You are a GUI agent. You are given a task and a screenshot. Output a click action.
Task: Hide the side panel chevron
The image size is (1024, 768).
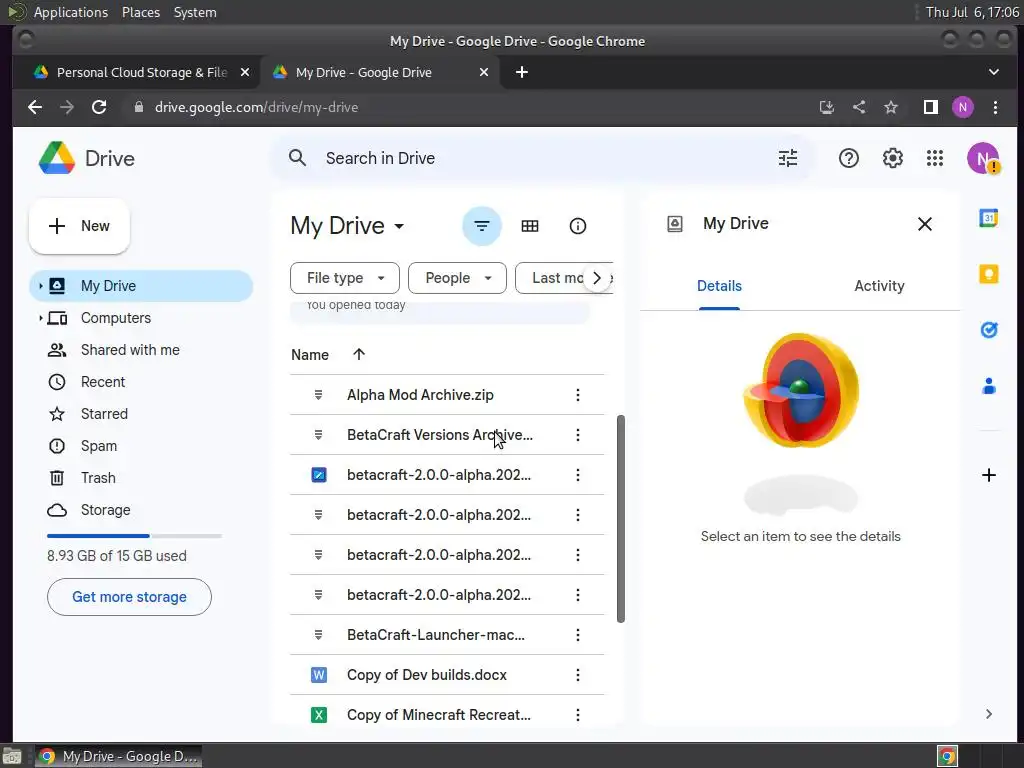[988, 714]
